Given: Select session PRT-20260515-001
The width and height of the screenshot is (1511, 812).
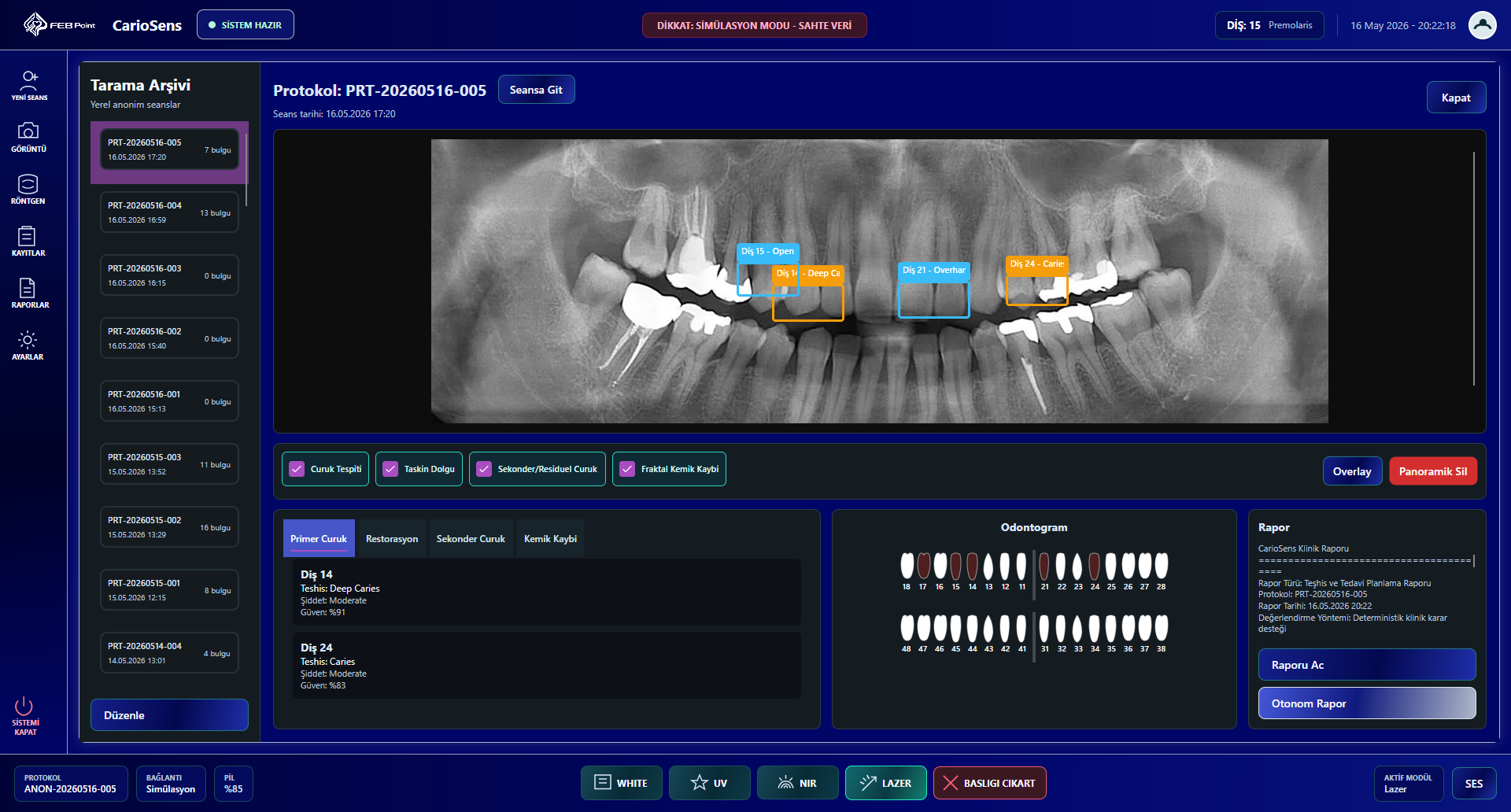Looking at the screenshot, I should point(169,590).
